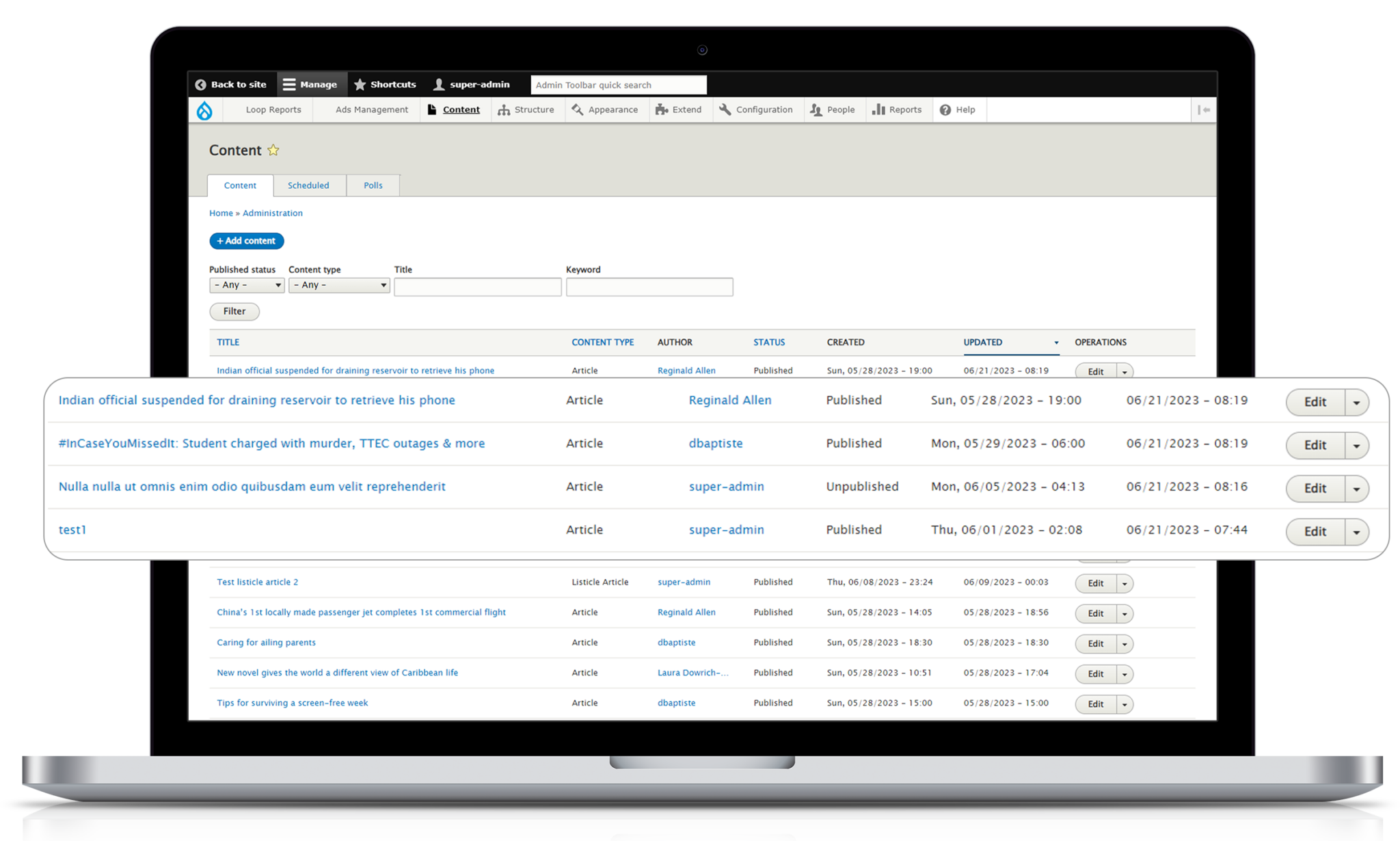Open the Configuration wrench menu

(756, 110)
